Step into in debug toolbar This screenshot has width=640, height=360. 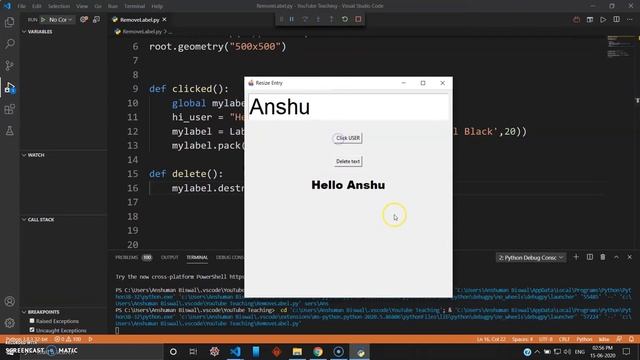(318, 19)
